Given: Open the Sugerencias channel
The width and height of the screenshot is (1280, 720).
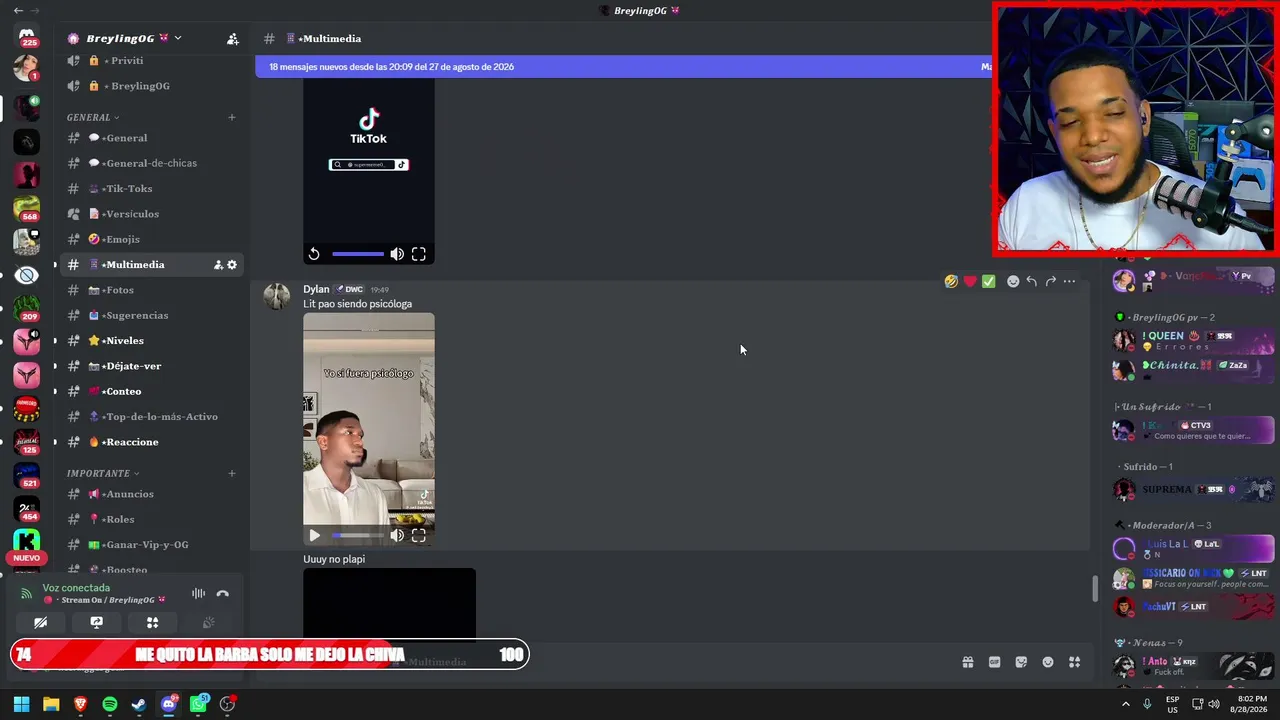Looking at the screenshot, I should 150,315.
